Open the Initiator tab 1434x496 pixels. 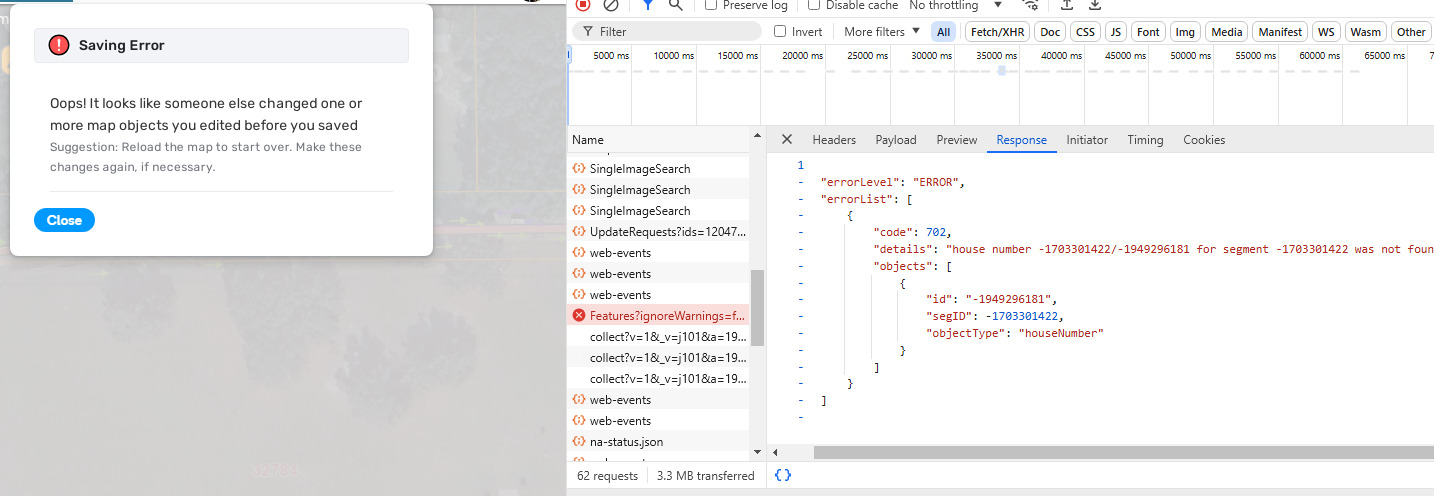1087,140
